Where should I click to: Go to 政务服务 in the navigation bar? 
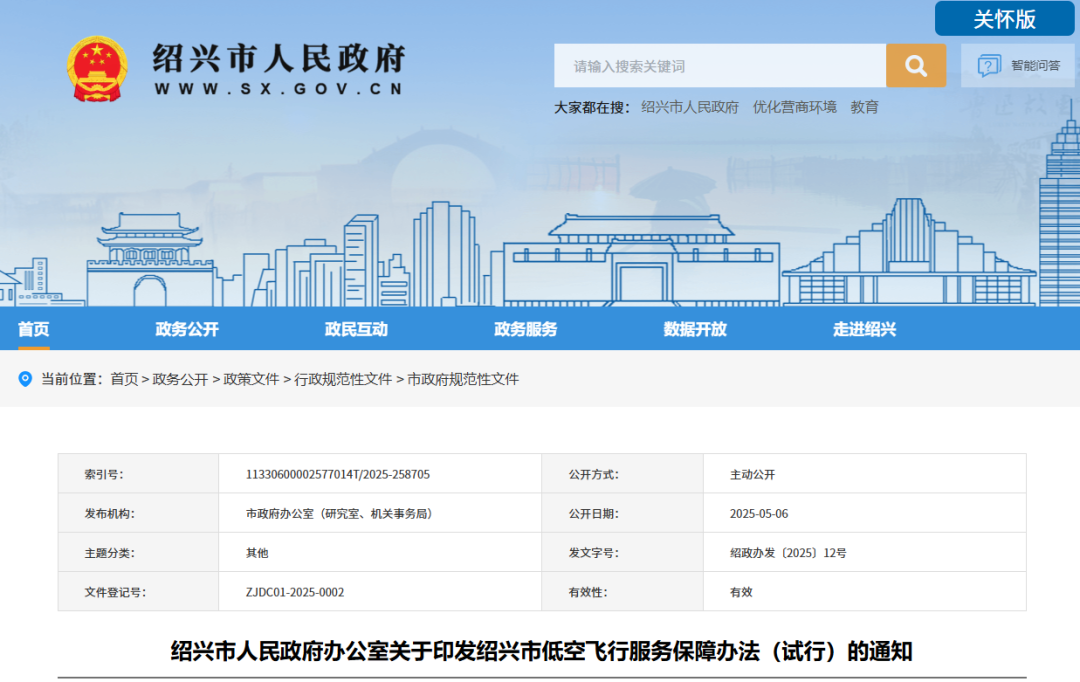pyautogui.click(x=525, y=329)
